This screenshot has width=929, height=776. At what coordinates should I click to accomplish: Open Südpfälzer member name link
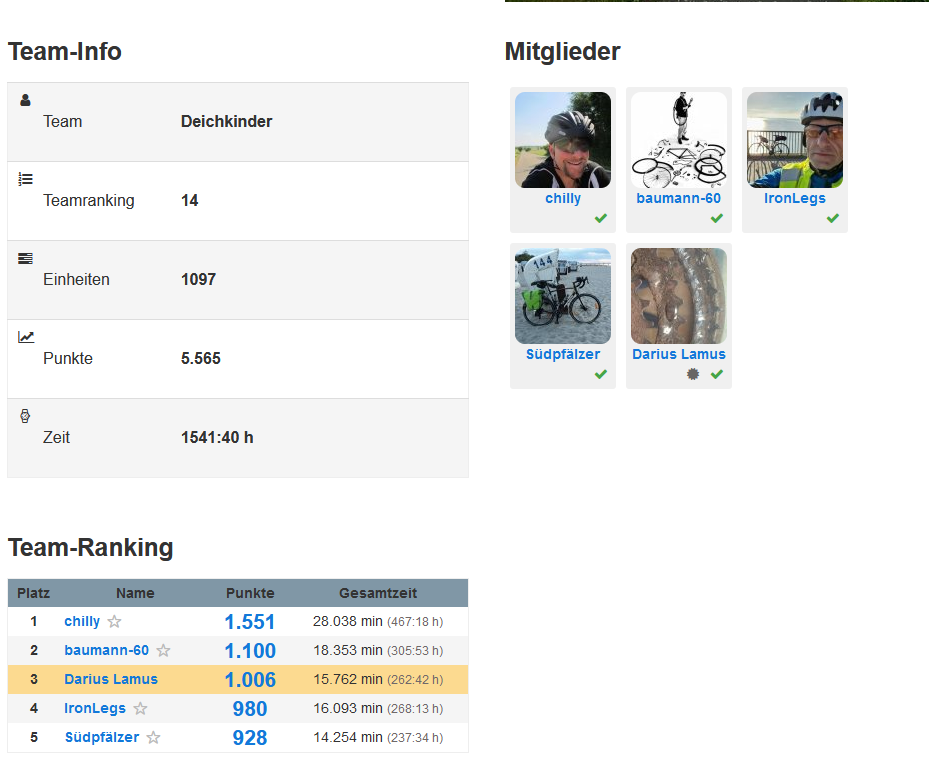point(563,354)
